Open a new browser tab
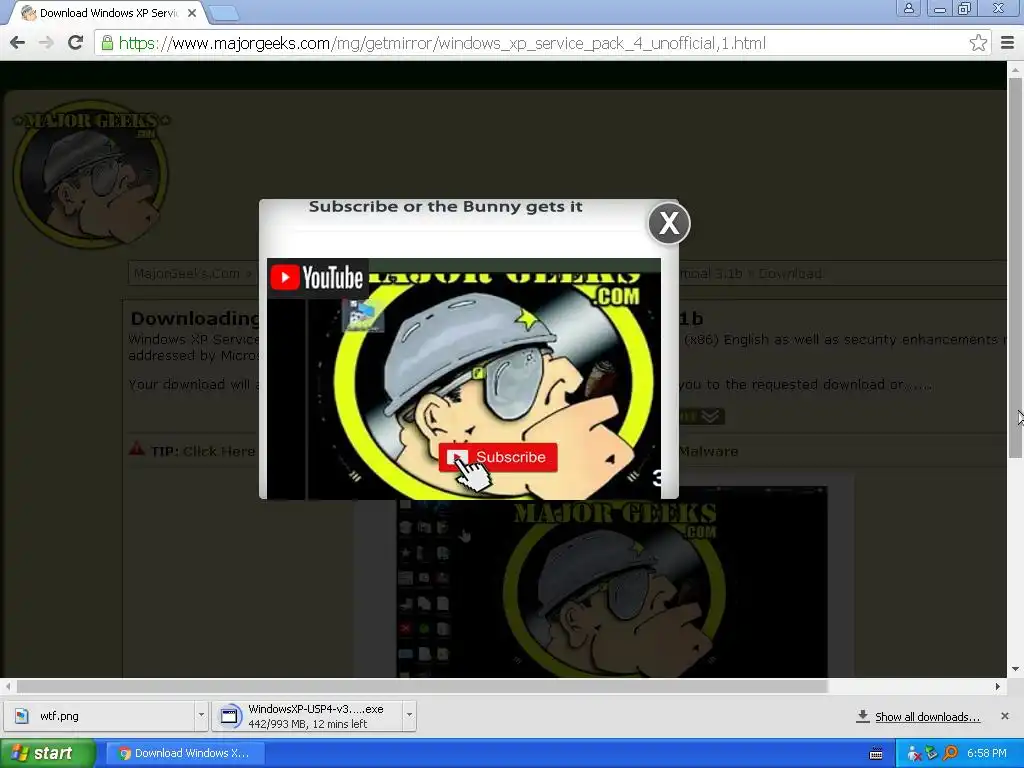This screenshot has width=1024, height=768. [224, 13]
